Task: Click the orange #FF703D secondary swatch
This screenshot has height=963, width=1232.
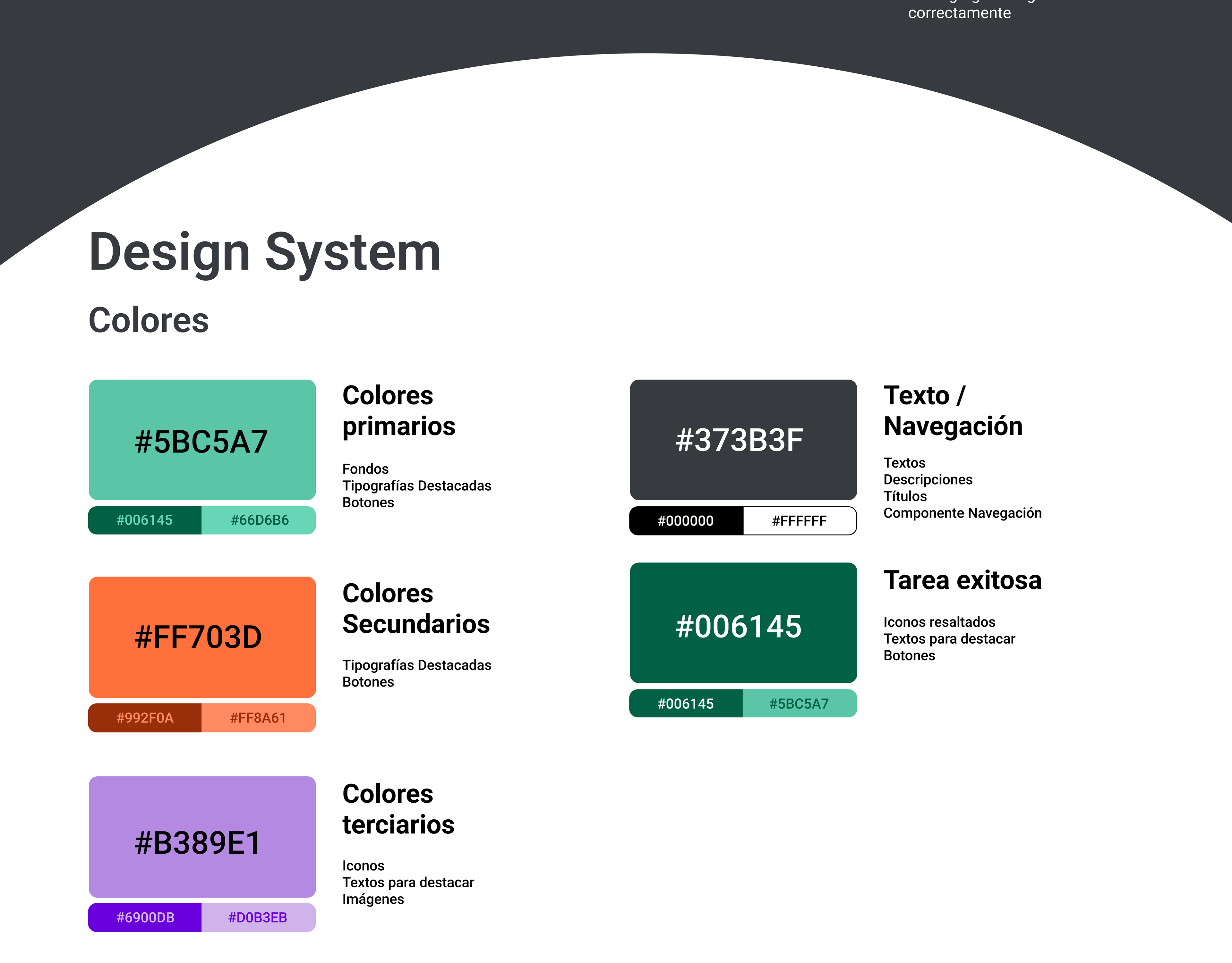Action: pyautogui.click(x=202, y=637)
